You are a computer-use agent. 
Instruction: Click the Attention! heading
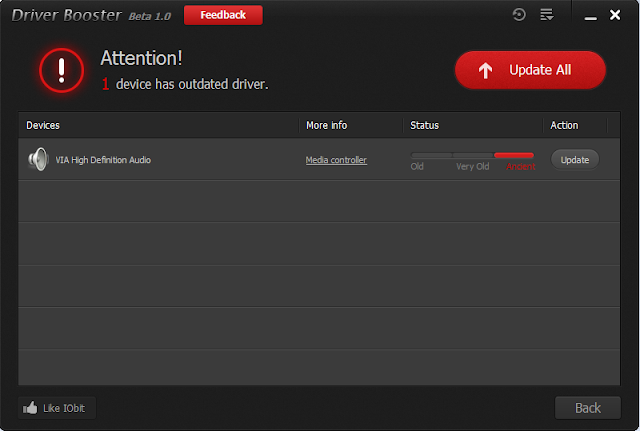pos(141,58)
